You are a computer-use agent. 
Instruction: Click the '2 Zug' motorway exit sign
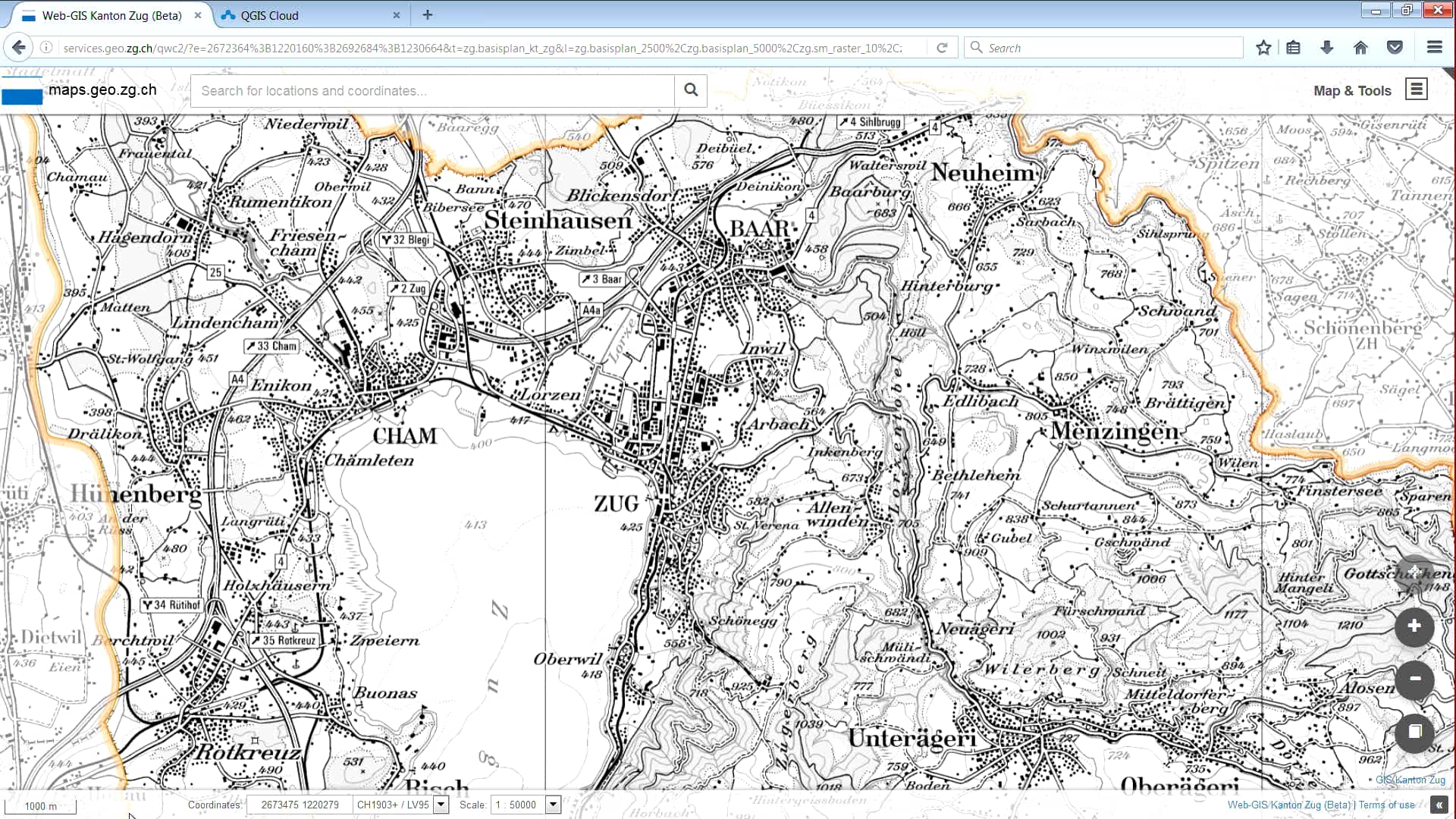408,289
